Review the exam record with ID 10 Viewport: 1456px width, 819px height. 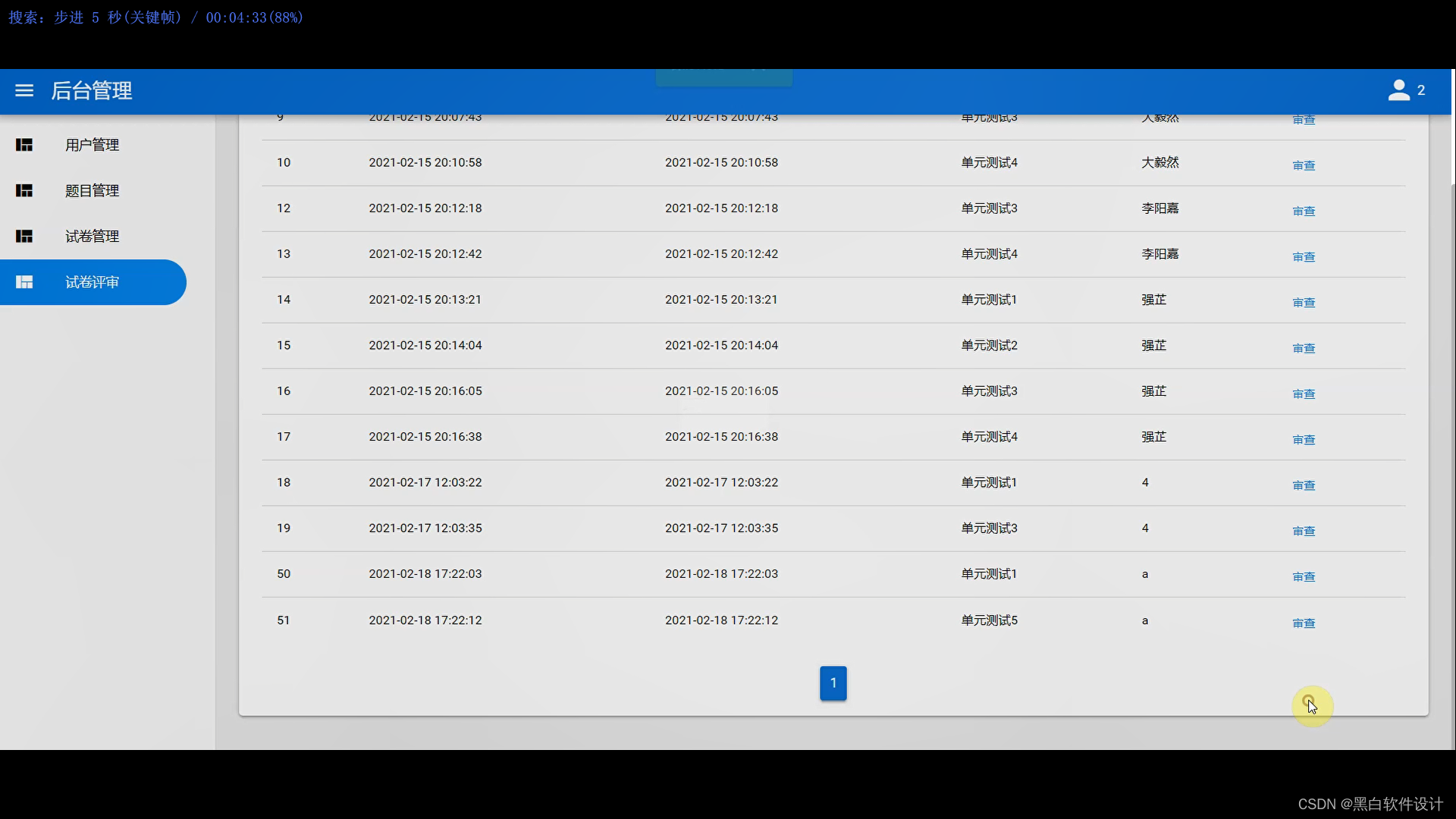click(1304, 165)
